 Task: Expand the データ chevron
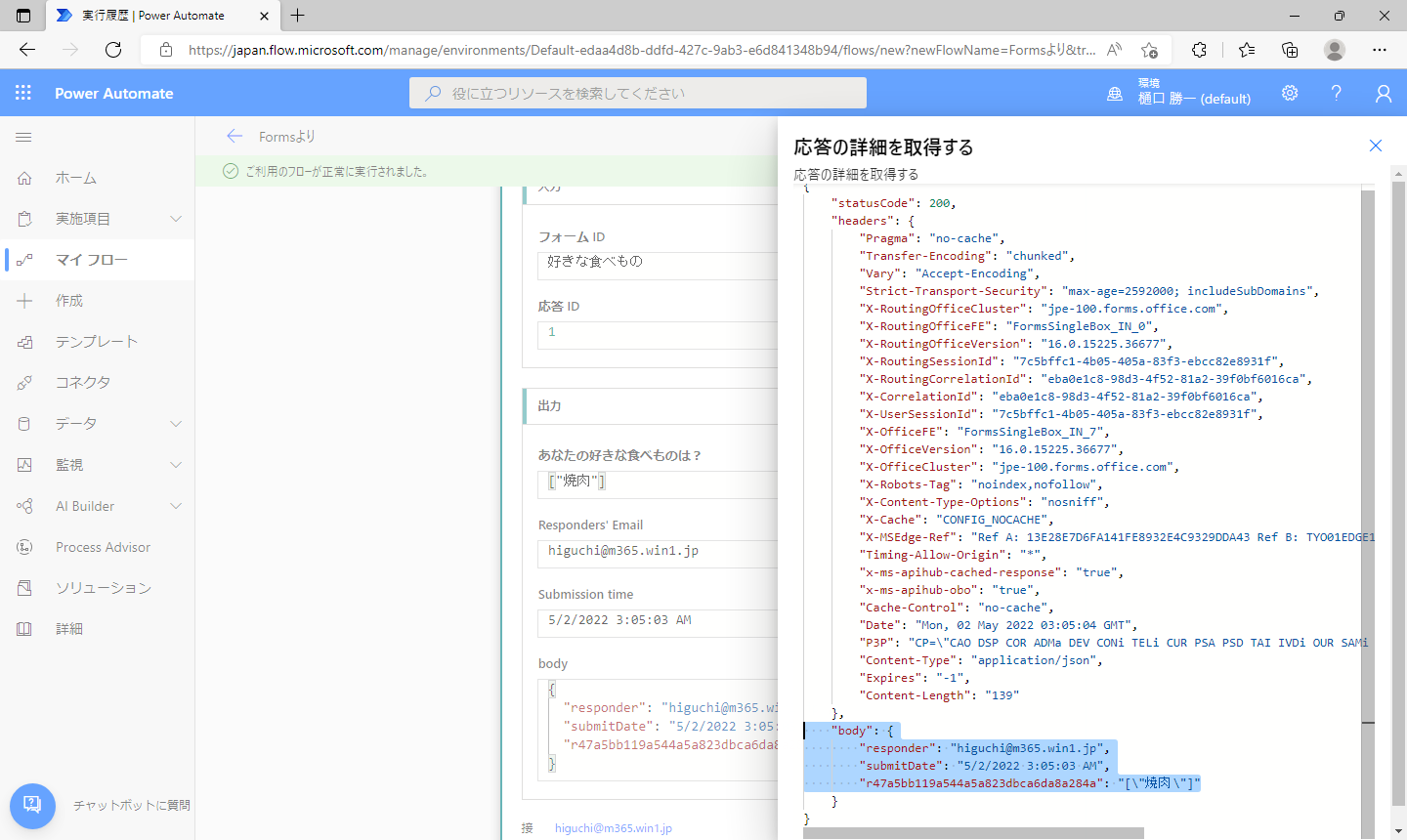tap(176, 424)
